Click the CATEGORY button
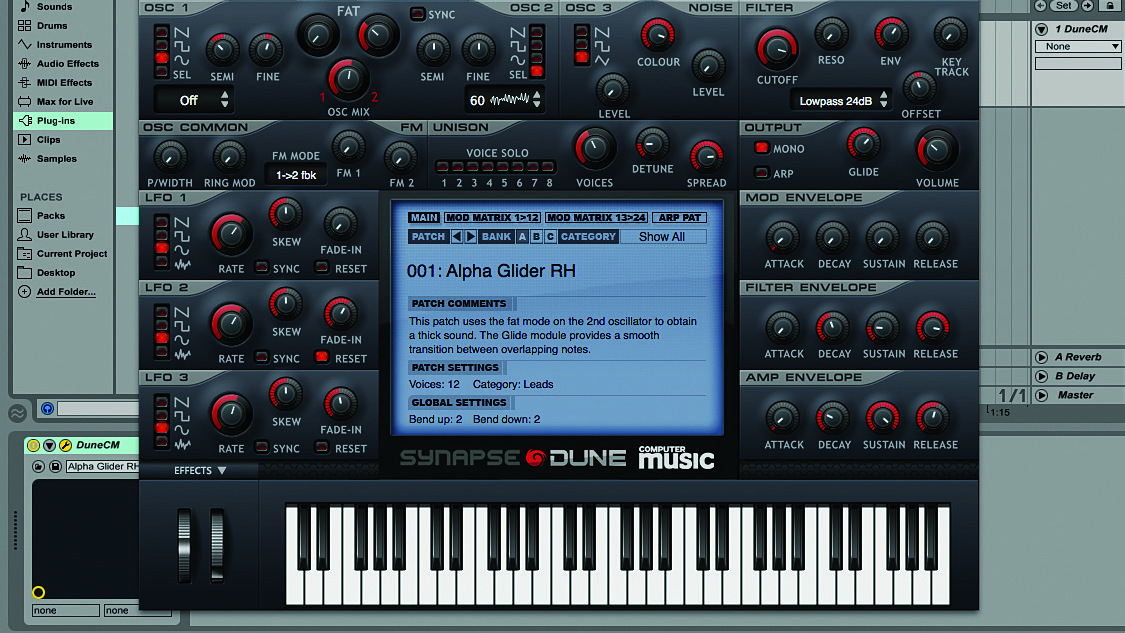The image size is (1125, 633). pos(588,236)
